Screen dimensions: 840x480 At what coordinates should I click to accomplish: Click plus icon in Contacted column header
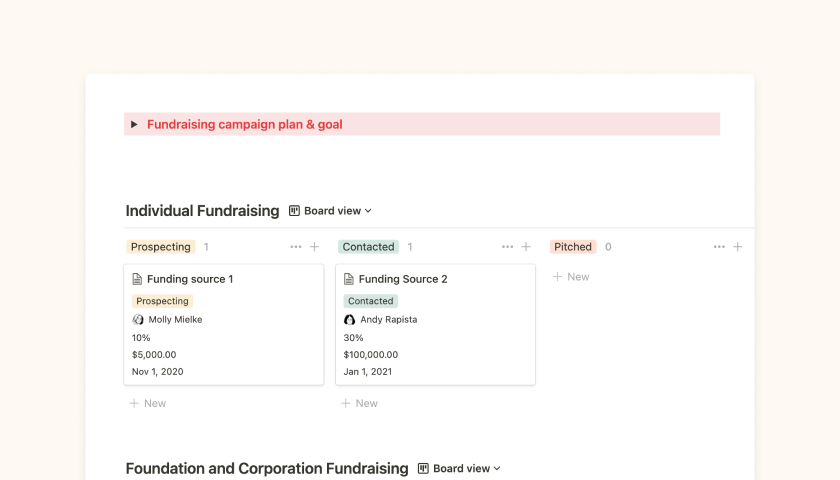pos(526,247)
